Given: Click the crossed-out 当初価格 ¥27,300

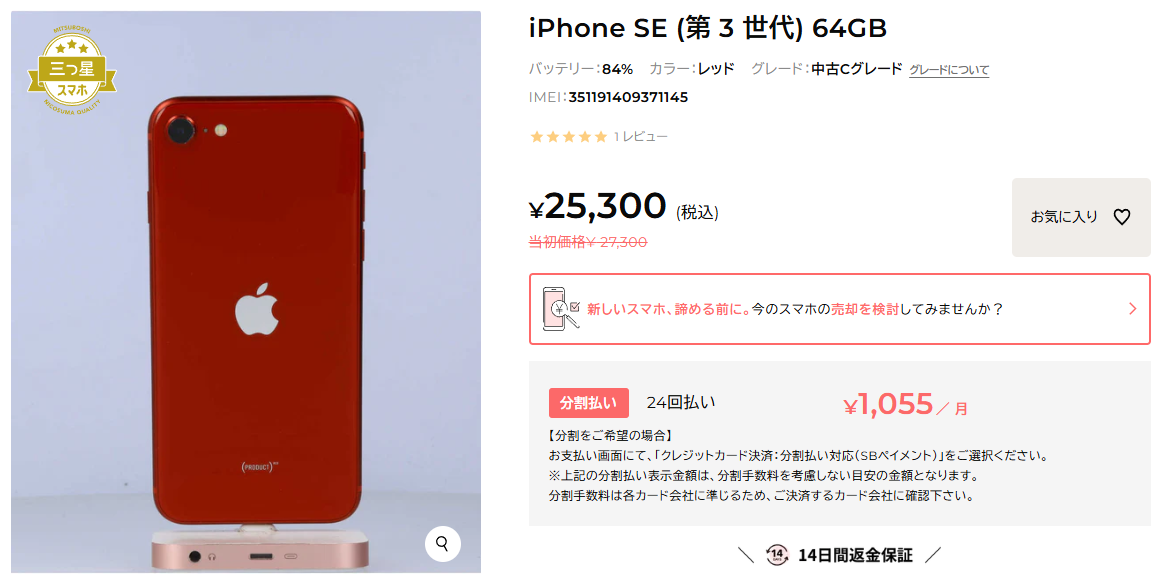Looking at the screenshot, I should pyautogui.click(x=588, y=241).
